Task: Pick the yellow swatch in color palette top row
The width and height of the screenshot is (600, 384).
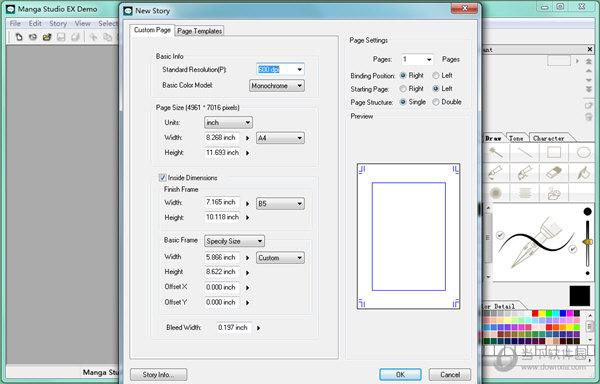Action: pos(542,314)
